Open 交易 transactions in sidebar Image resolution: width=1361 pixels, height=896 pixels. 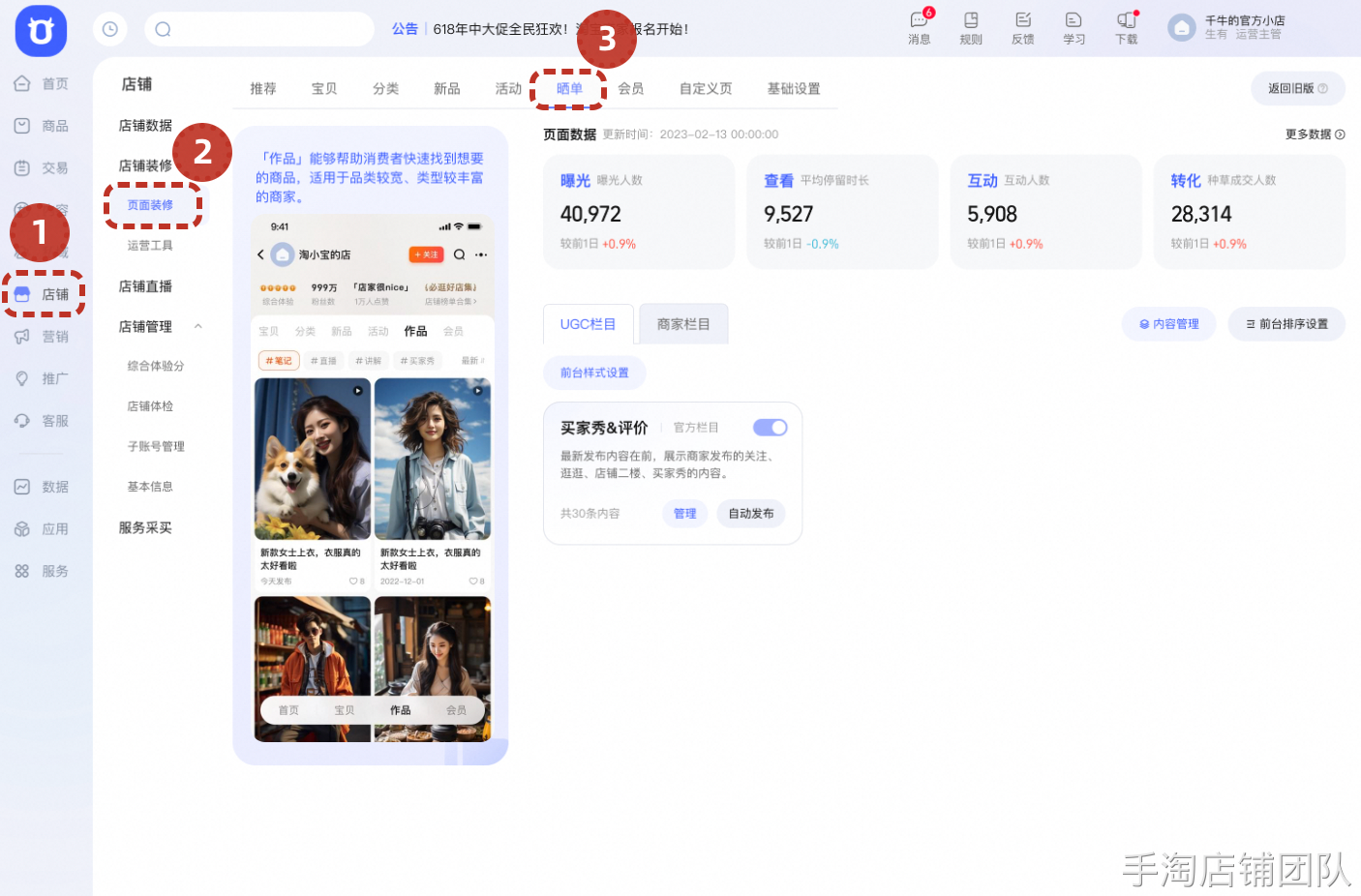42,168
